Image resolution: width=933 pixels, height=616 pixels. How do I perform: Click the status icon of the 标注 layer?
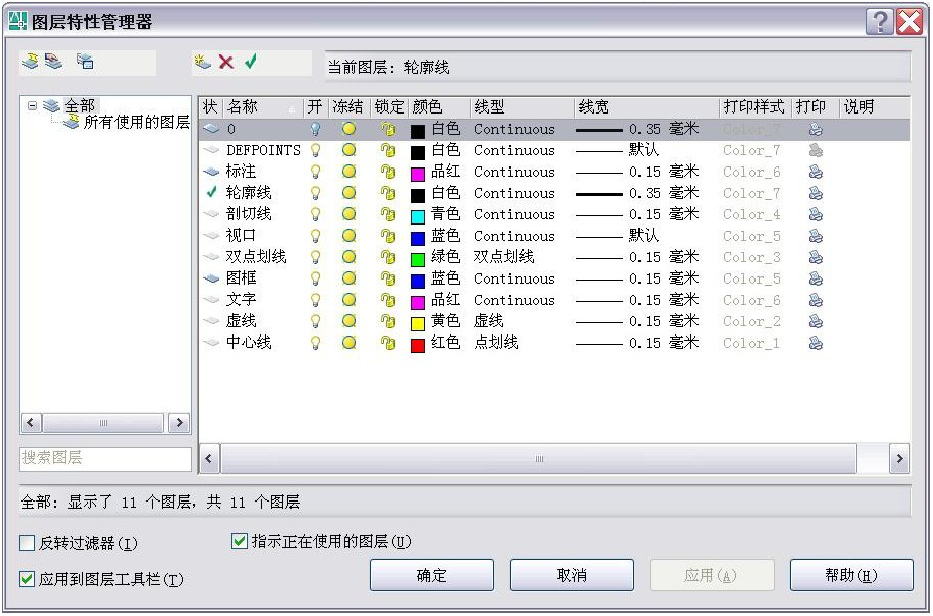tap(211, 171)
